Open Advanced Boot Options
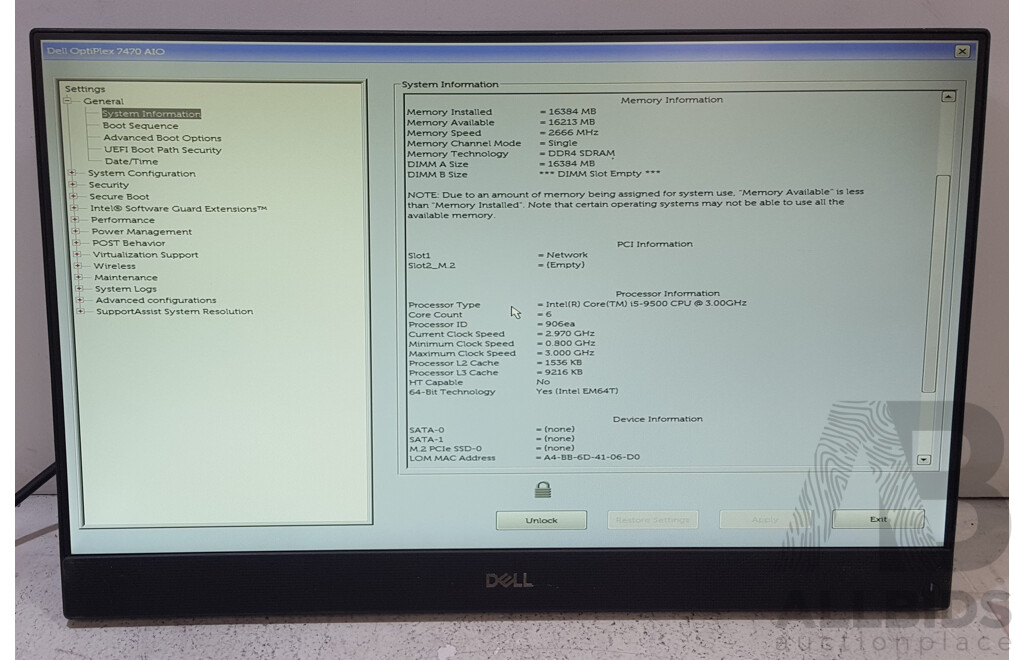 pyautogui.click(x=162, y=138)
